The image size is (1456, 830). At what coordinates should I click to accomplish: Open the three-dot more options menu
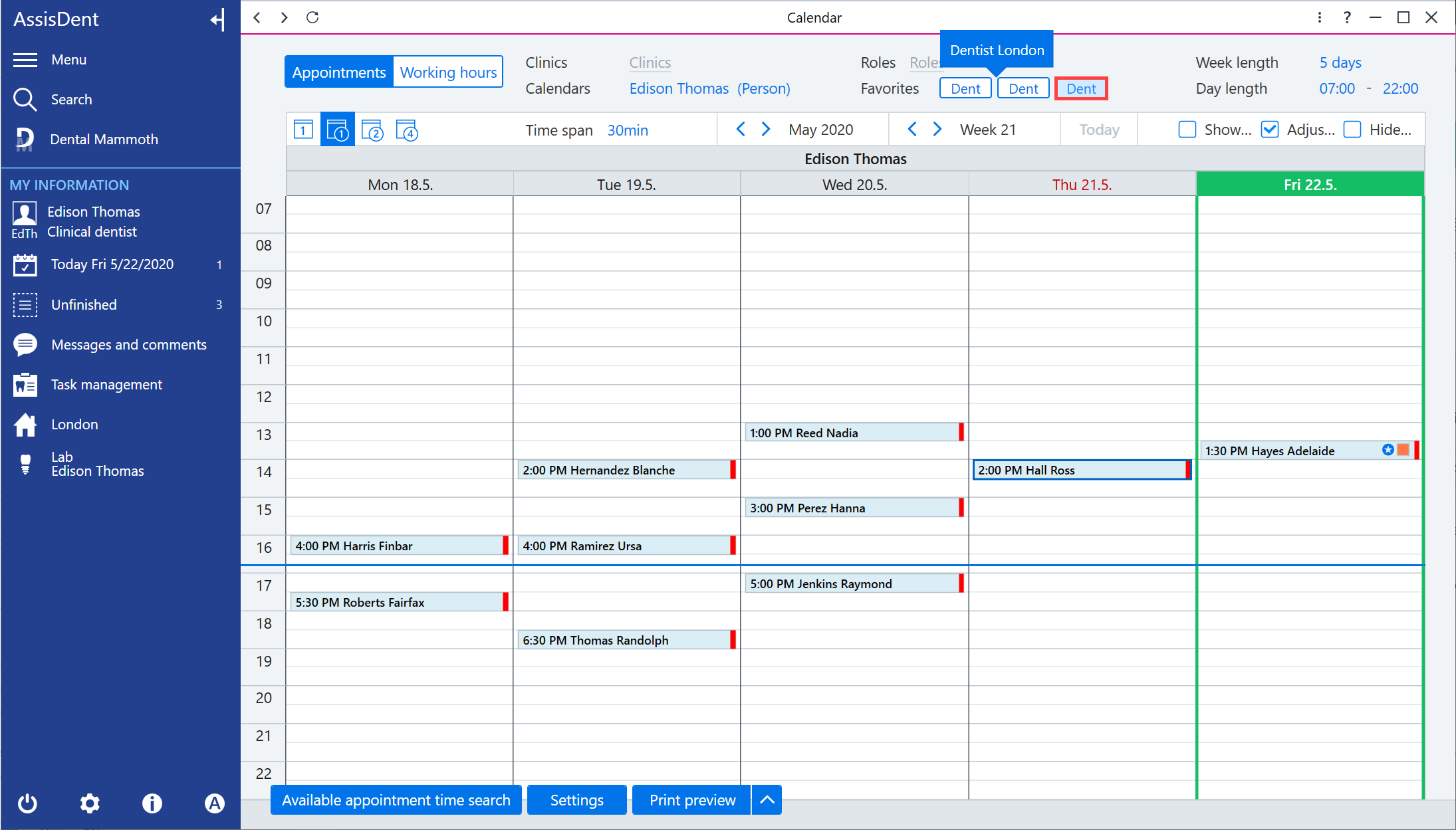click(1320, 17)
